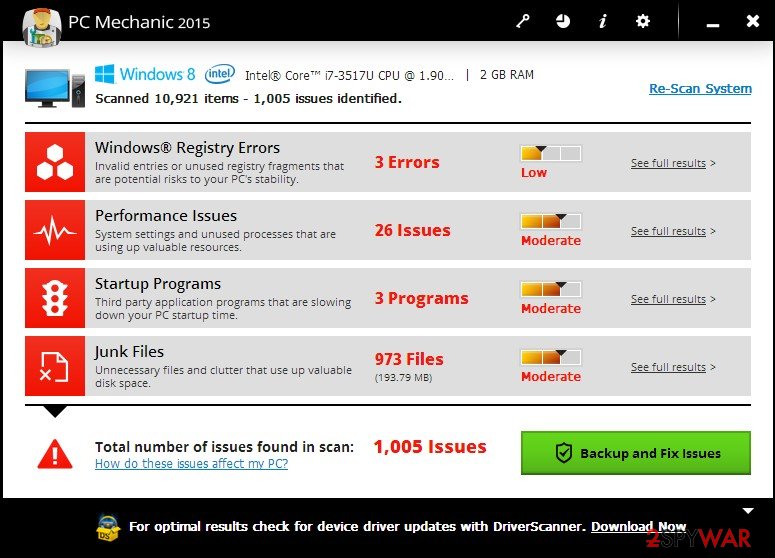
Task: Click Re-Scan System link
Action: (x=700, y=88)
